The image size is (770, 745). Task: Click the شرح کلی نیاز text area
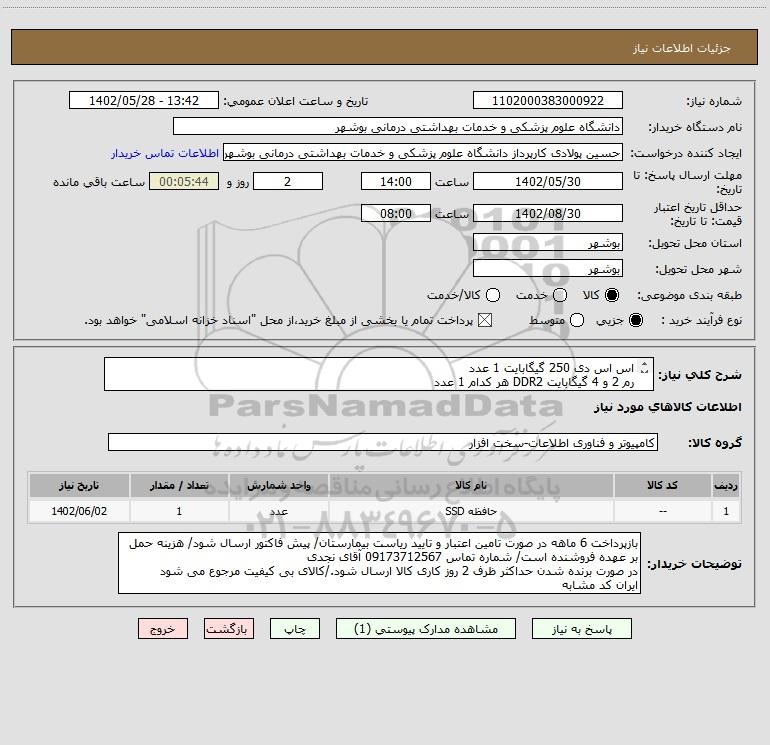click(x=379, y=374)
